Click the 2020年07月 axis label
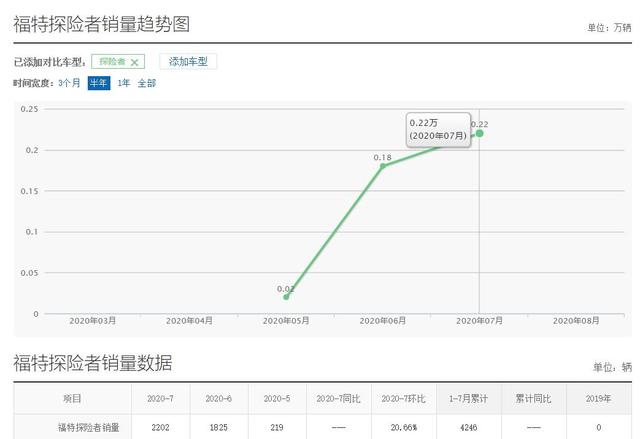 [x=480, y=321]
